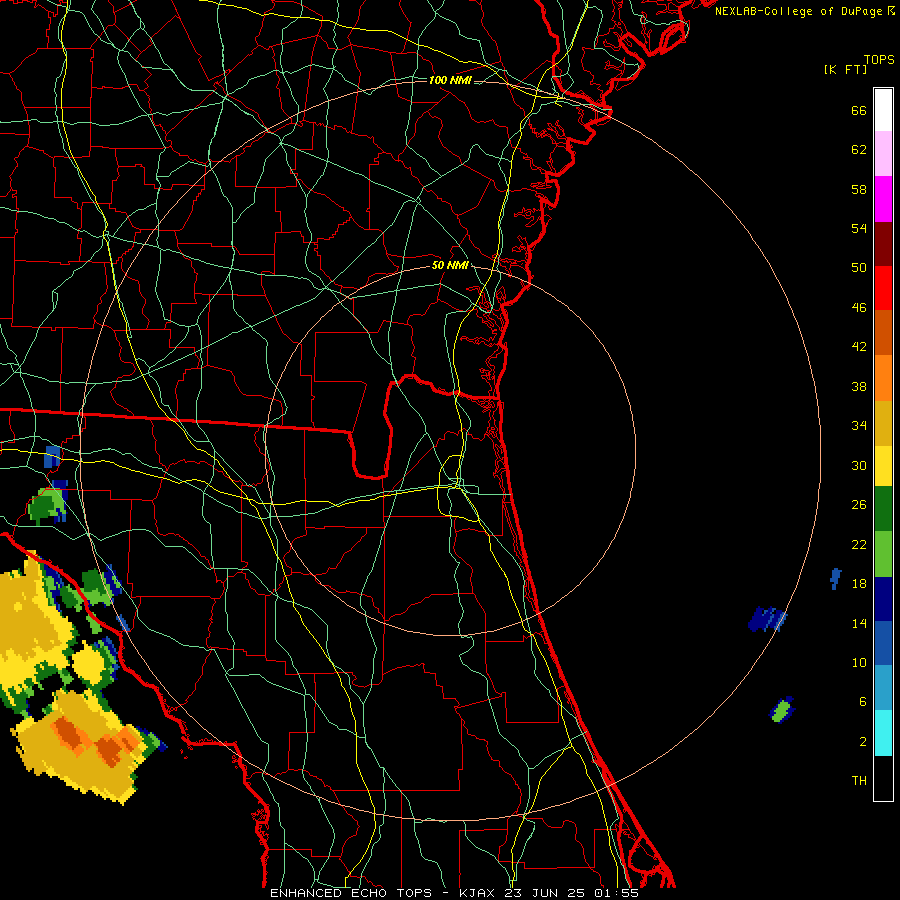Click the bright yellow swatch near 30
Screen dimensions: 900x900
click(883, 466)
